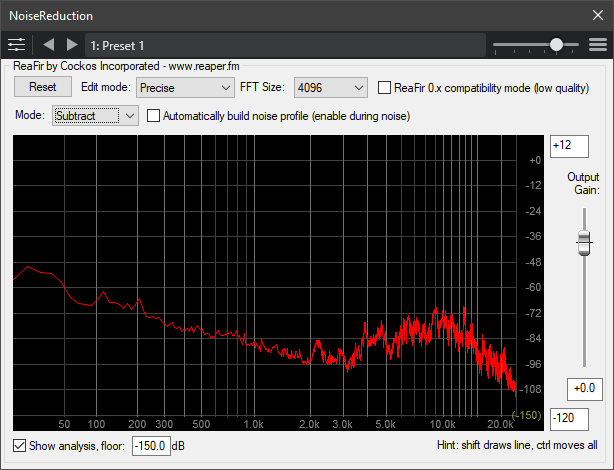Uncheck the Show analysis checkbox

point(20,446)
